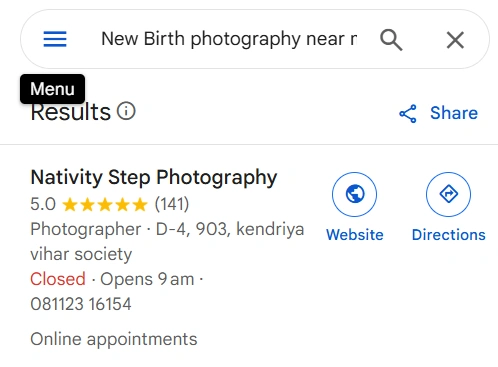
Task: Open the Website globe icon
Action: (x=355, y=194)
